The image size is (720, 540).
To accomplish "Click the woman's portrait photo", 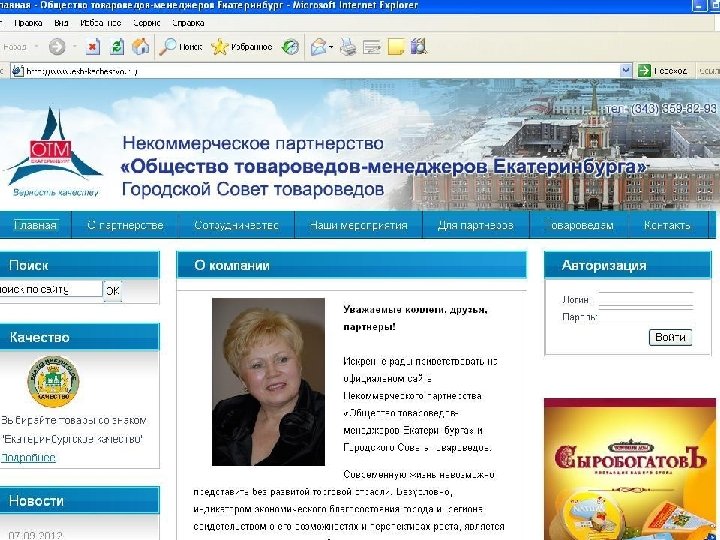I will pos(269,382).
